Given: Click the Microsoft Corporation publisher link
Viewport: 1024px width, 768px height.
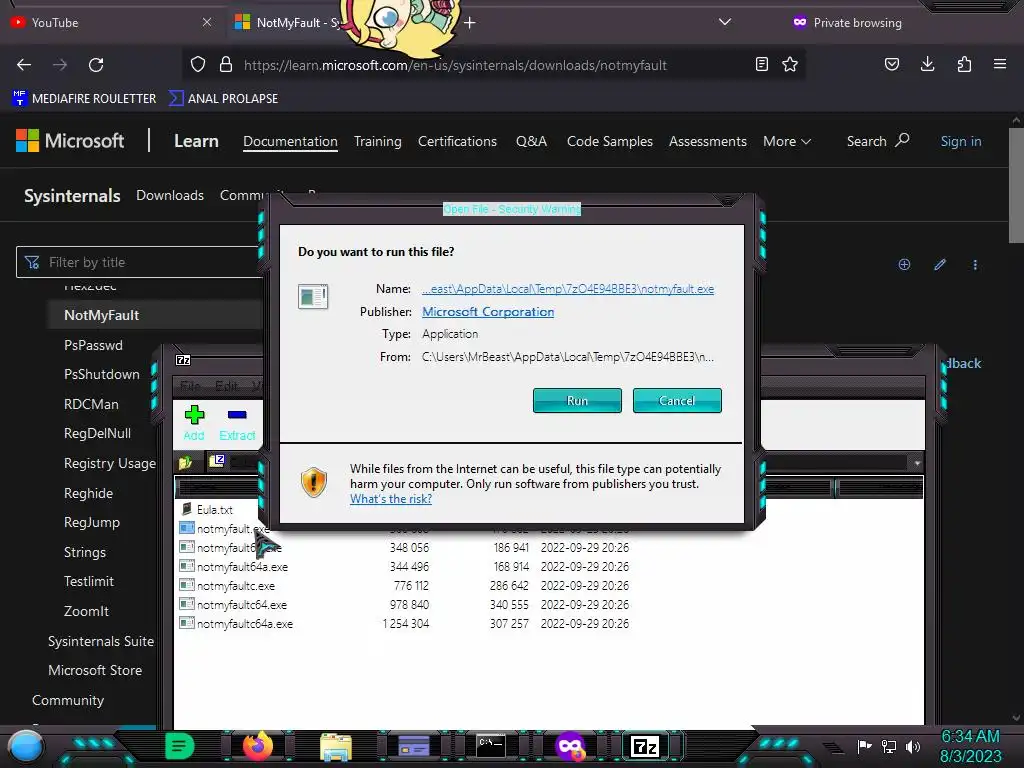Looking at the screenshot, I should point(488,312).
